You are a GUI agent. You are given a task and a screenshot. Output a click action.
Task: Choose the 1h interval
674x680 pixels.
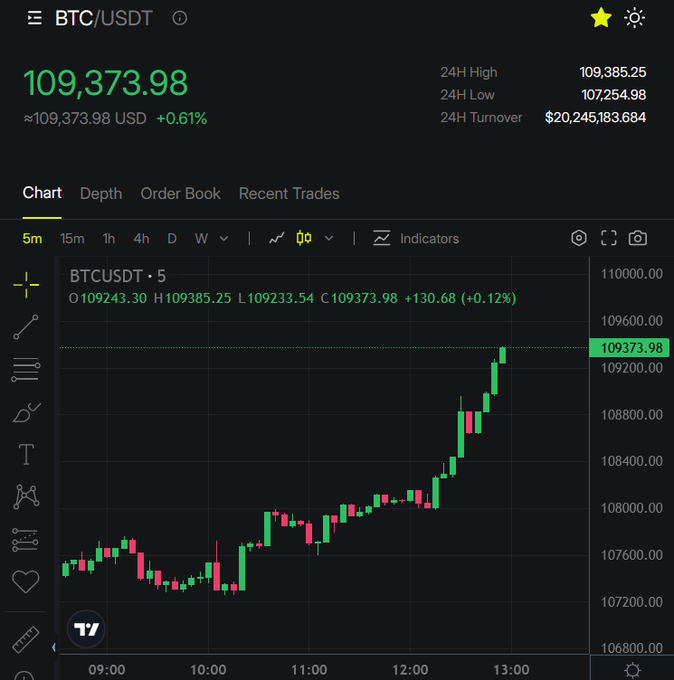click(x=109, y=239)
